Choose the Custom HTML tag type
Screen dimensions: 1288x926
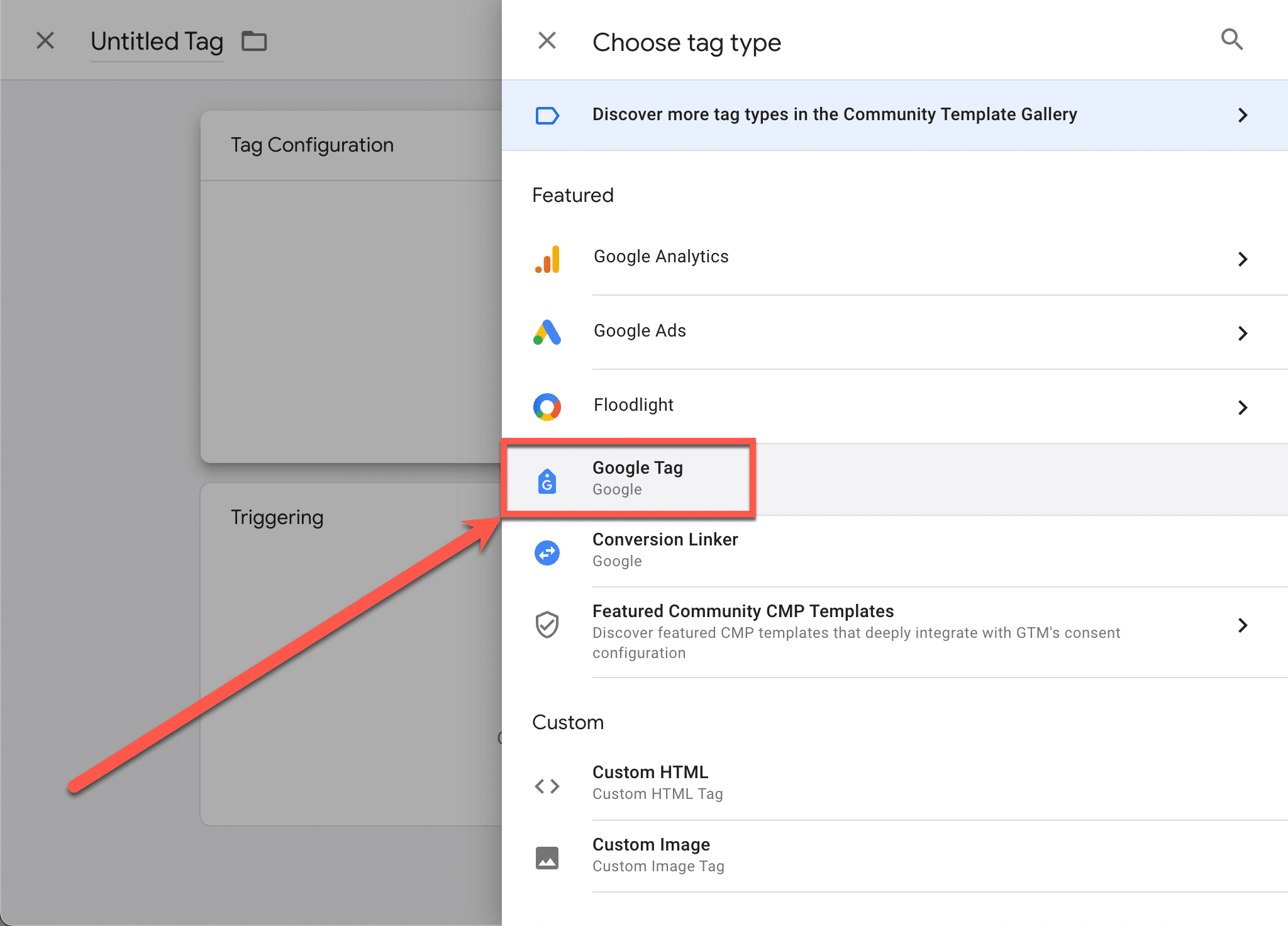(894, 783)
